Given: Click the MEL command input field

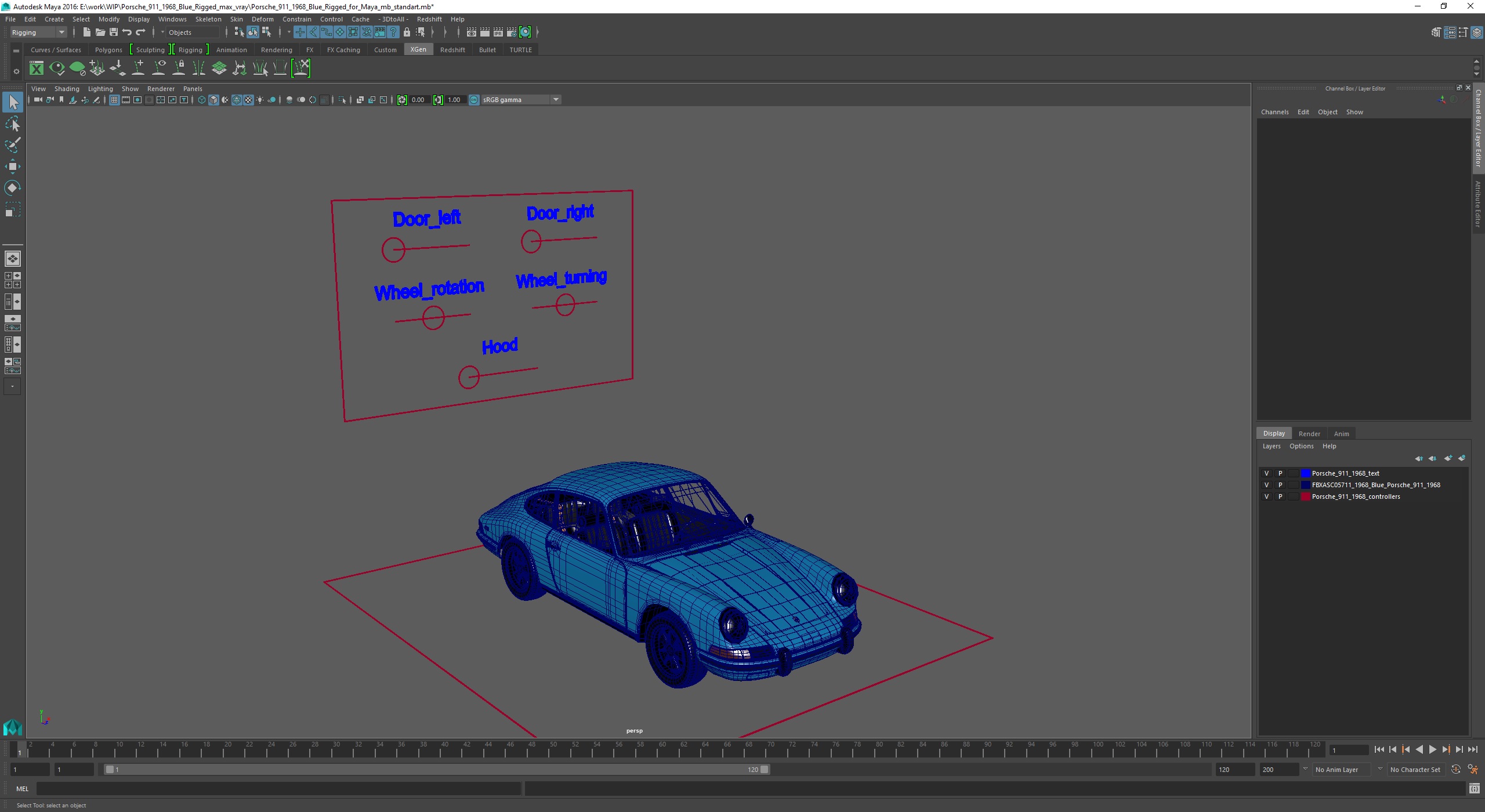Looking at the screenshot, I should click(278, 789).
